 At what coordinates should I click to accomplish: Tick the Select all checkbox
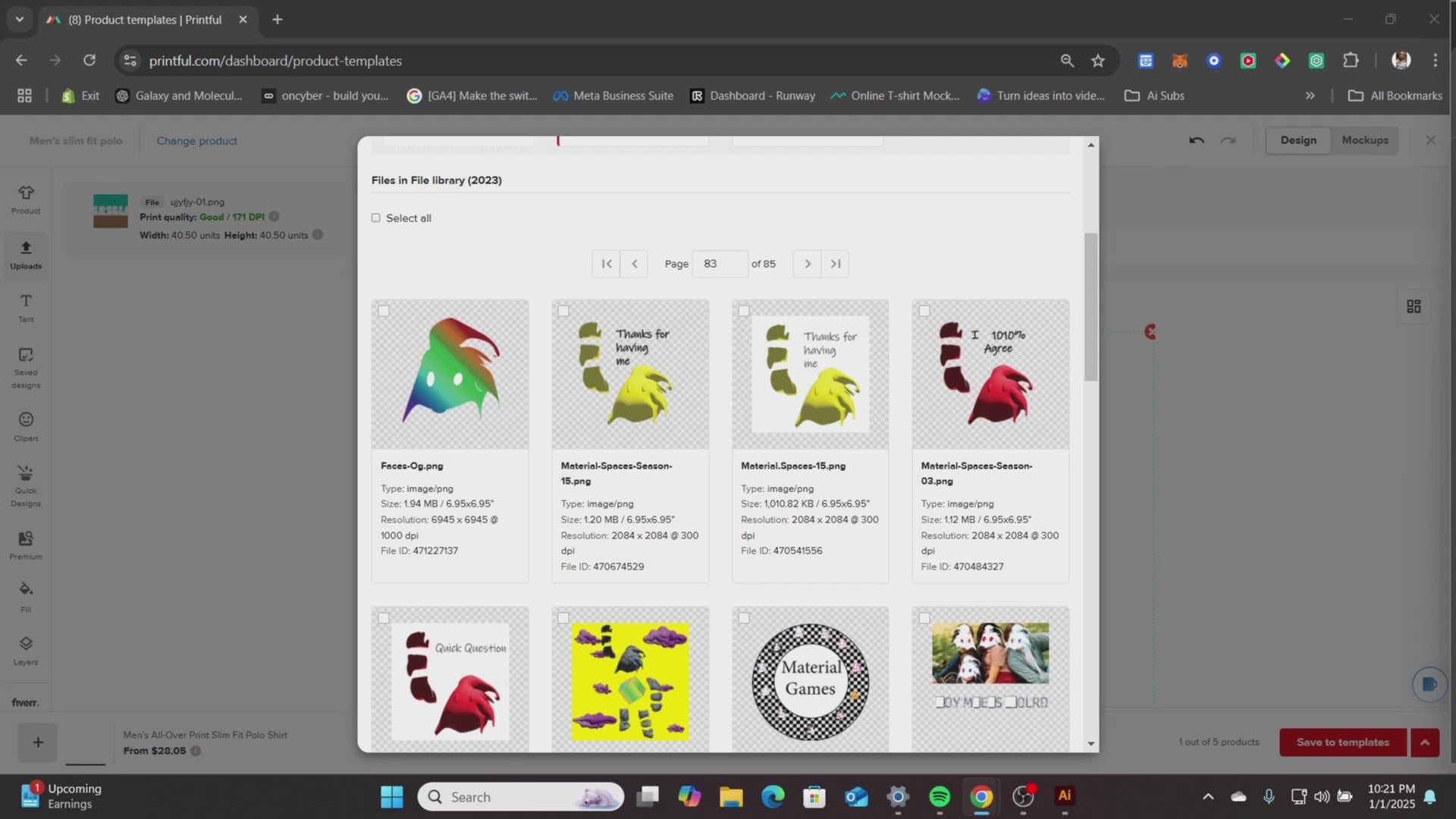click(375, 218)
